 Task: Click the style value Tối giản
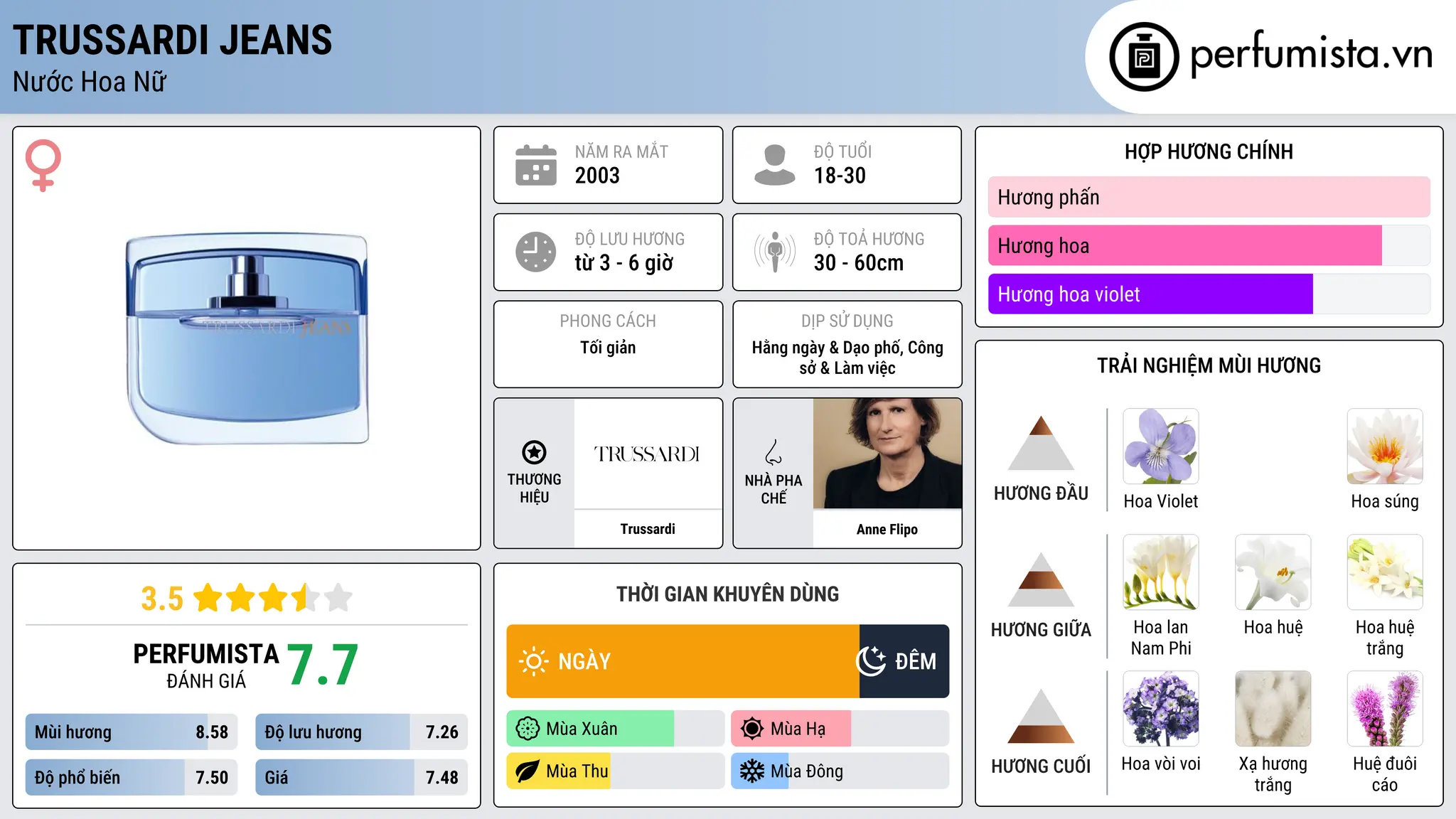point(608,348)
